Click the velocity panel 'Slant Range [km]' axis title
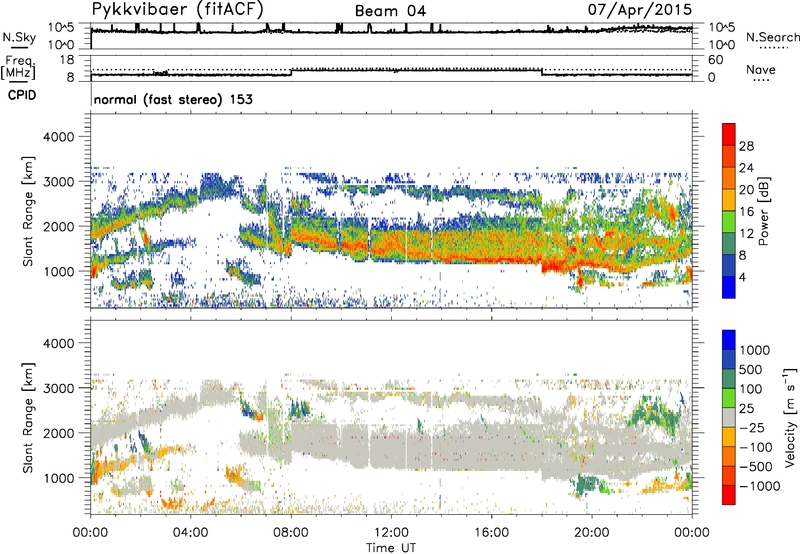Viewport: 800px width, 554px height. tap(28, 417)
